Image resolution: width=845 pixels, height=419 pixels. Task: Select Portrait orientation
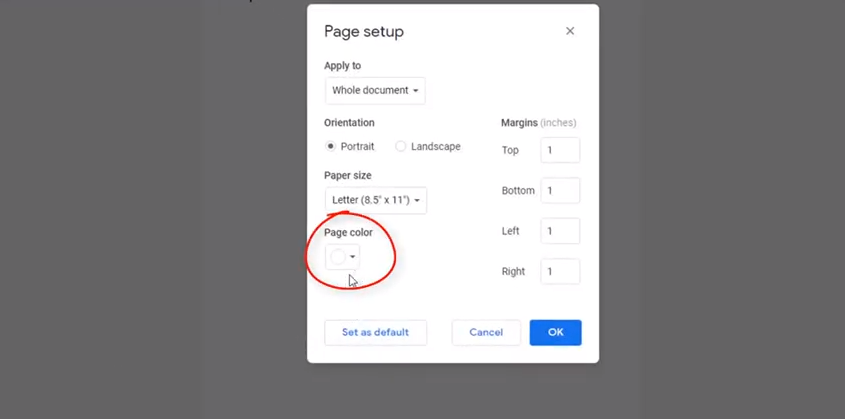(331, 146)
